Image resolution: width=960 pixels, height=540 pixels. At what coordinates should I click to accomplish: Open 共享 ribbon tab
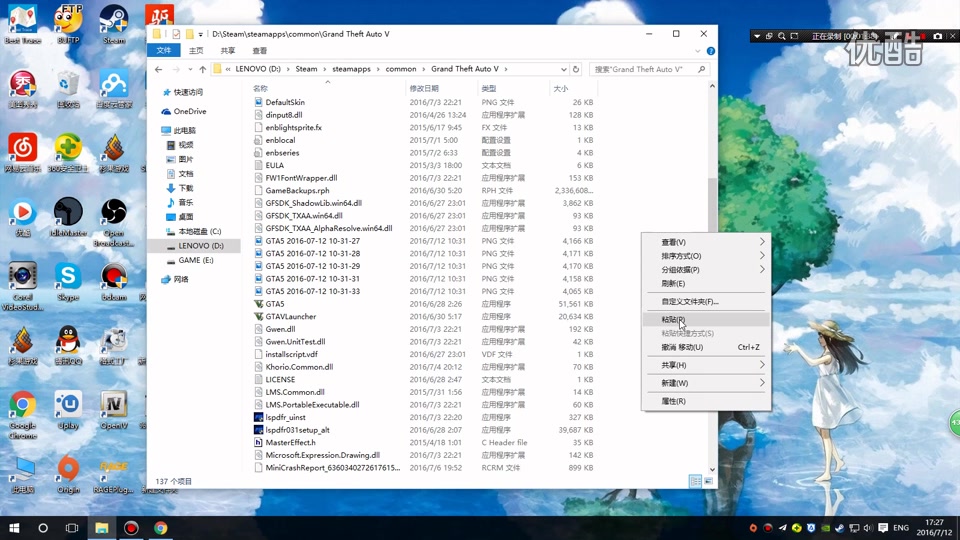(x=228, y=51)
